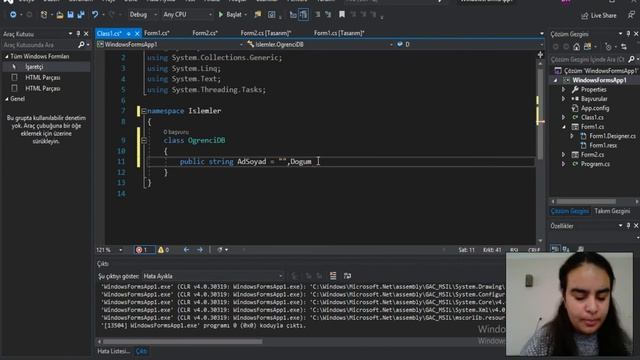This screenshot has height=360, width=640.
Task: Switch to the Takım Gezgini tab
Action: tap(612, 211)
